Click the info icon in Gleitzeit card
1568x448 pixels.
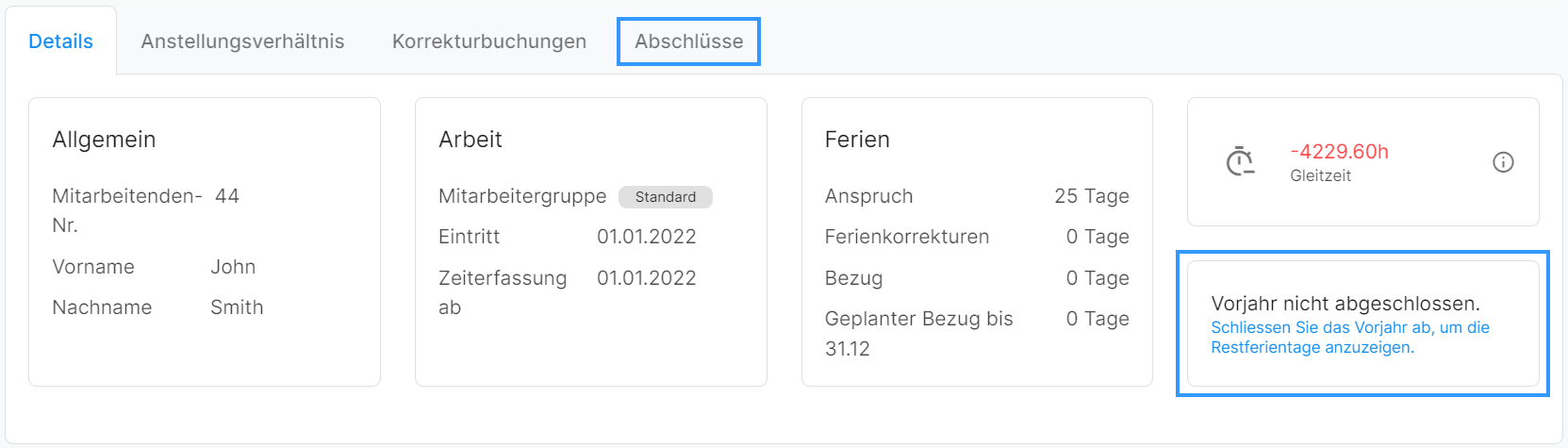point(1503,162)
